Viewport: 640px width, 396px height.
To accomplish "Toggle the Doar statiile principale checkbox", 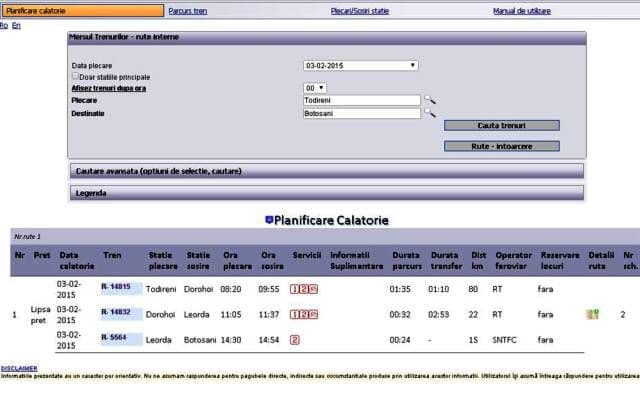I will pos(75,76).
